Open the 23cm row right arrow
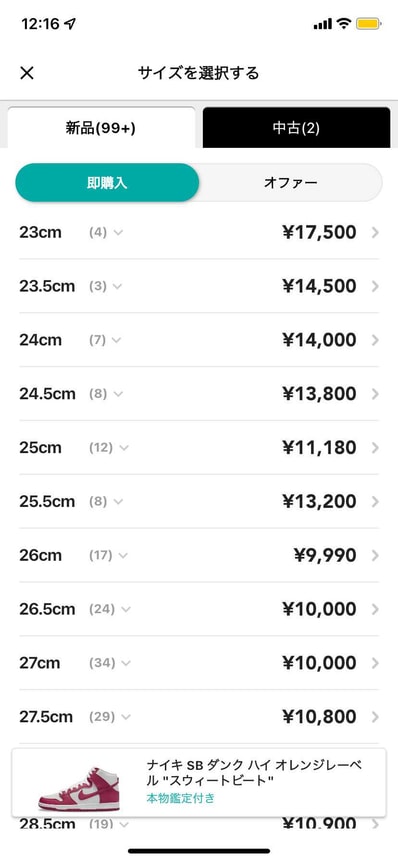This screenshot has width=398, height=861. point(375,233)
